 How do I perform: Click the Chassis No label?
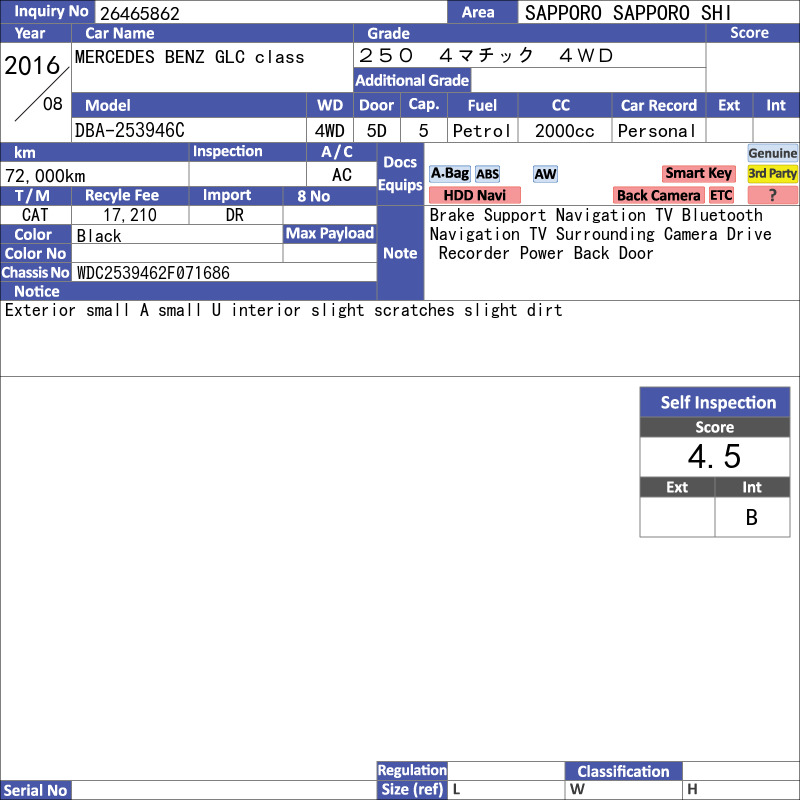(36, 272)
